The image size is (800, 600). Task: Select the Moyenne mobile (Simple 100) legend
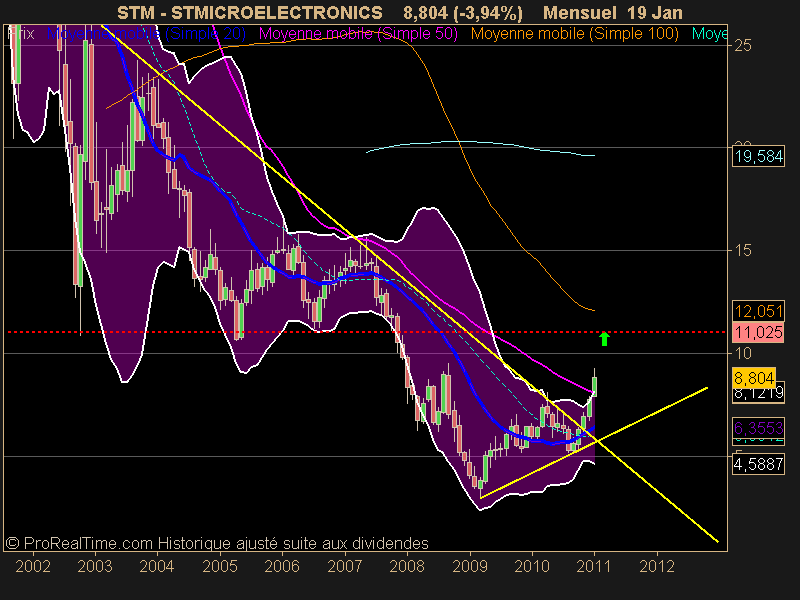[574, 34]
